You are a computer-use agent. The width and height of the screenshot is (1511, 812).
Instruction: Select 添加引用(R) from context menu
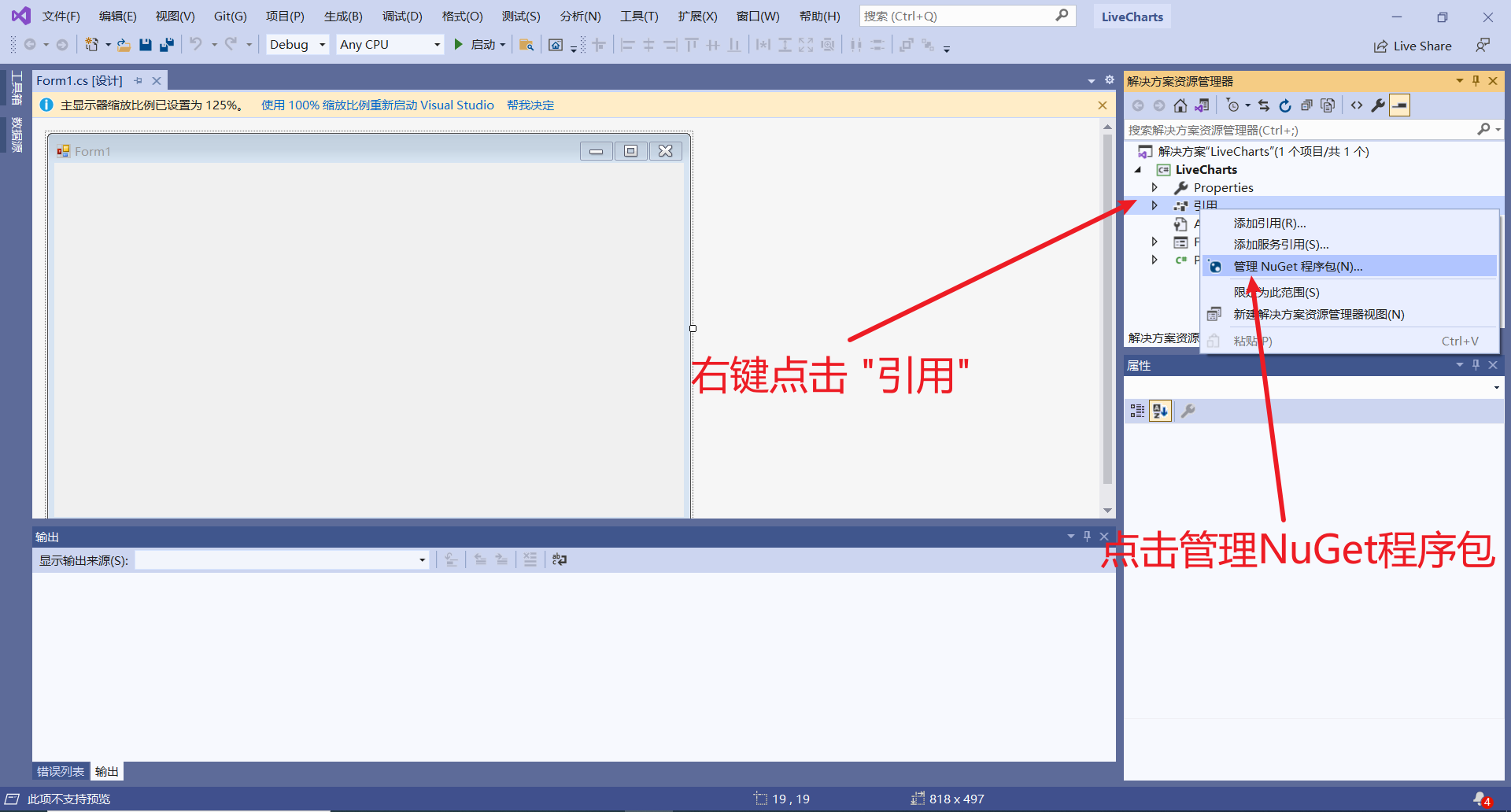(1350, 223)
